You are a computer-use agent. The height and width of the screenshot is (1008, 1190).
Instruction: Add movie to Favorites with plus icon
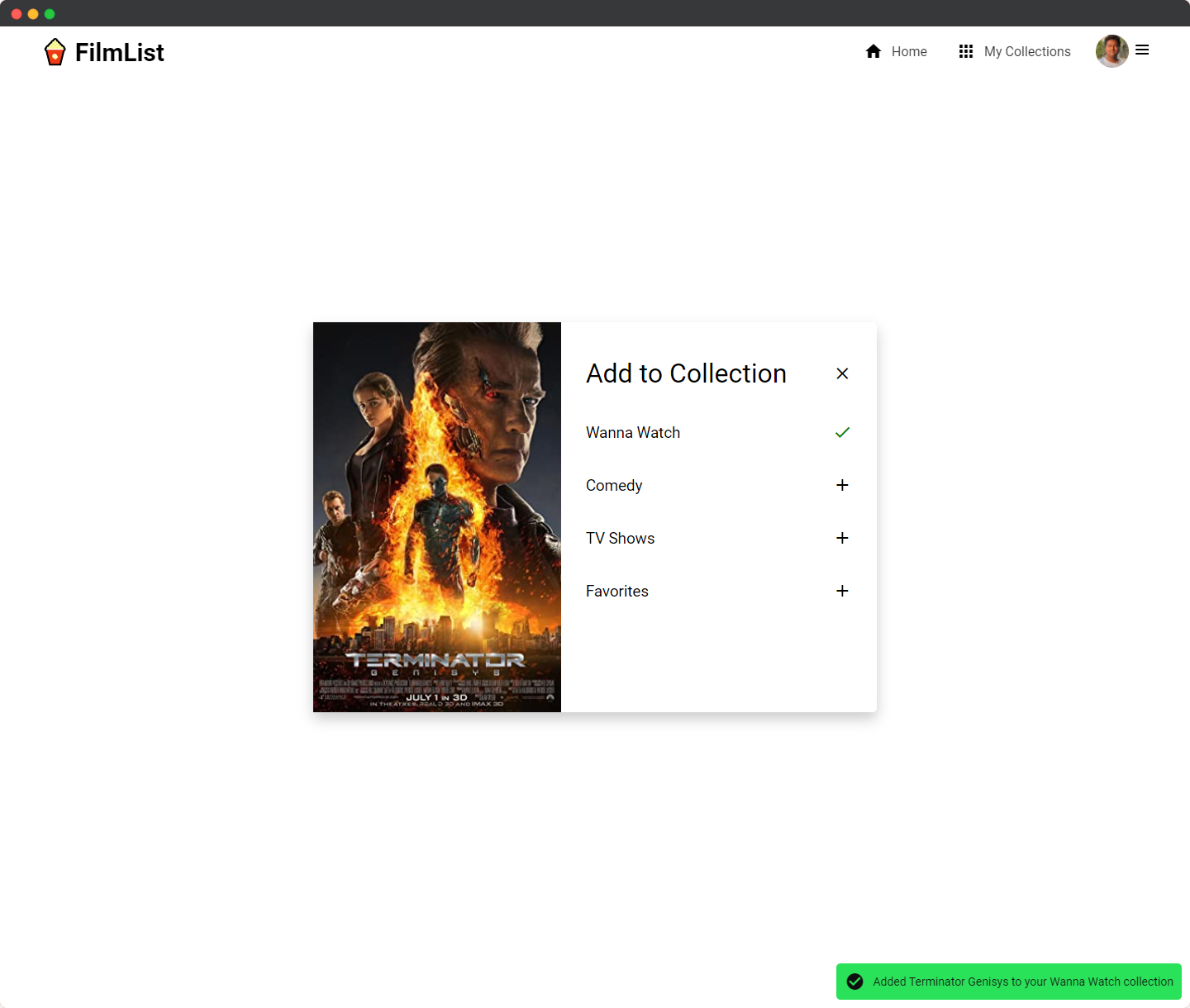click(x=842, y=591)
